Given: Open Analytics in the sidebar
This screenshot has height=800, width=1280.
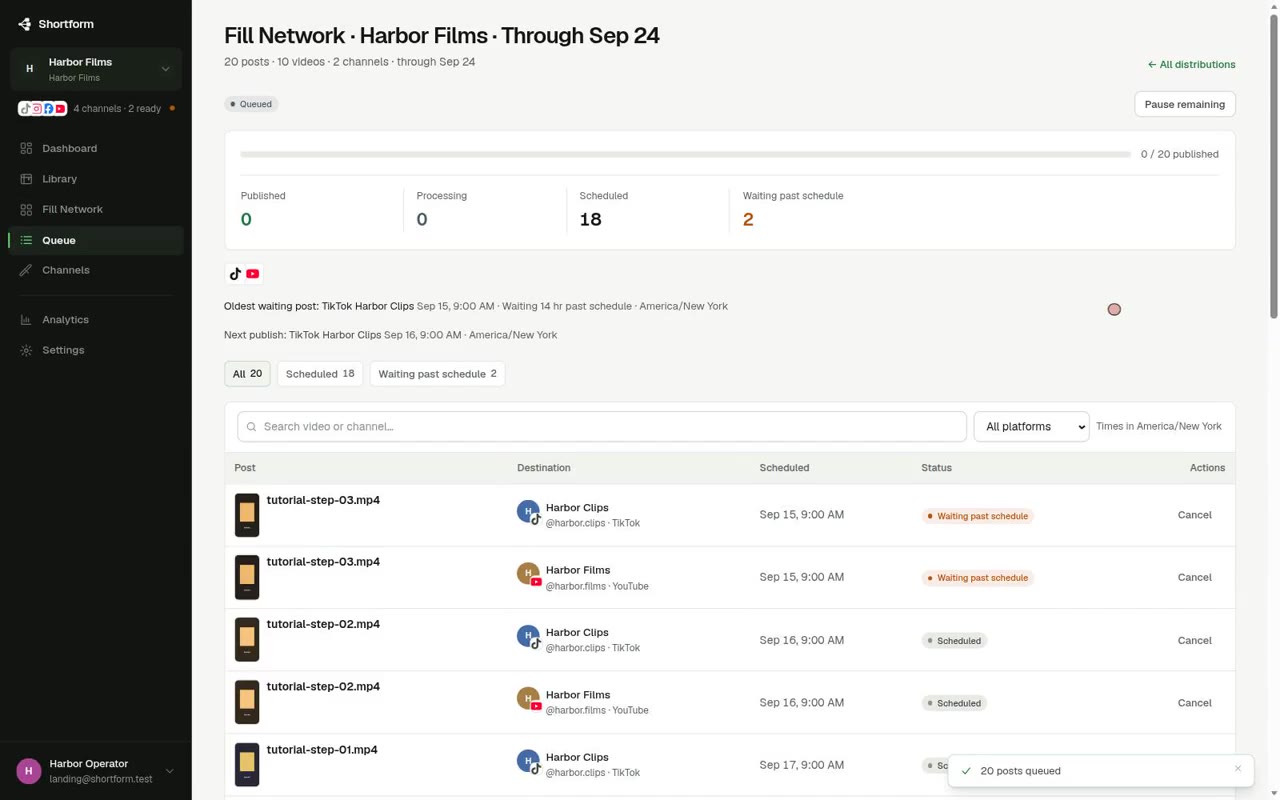Looking at the screenshot, I should click(x=96, y=320).
